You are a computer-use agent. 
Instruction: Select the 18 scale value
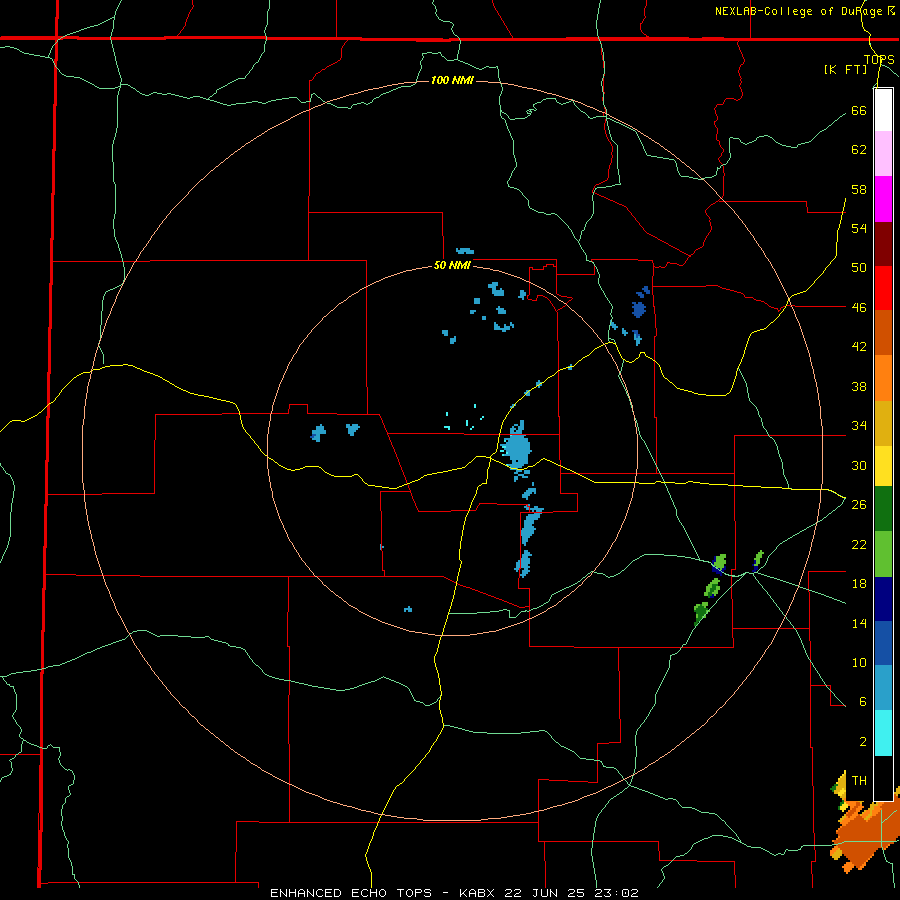pos(859,584)
